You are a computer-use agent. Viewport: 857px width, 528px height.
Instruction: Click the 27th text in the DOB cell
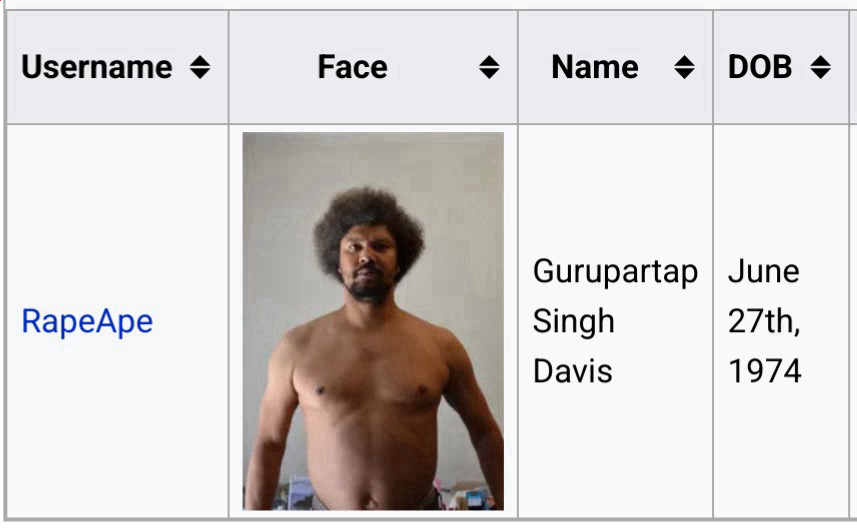(x=764, y=321)
